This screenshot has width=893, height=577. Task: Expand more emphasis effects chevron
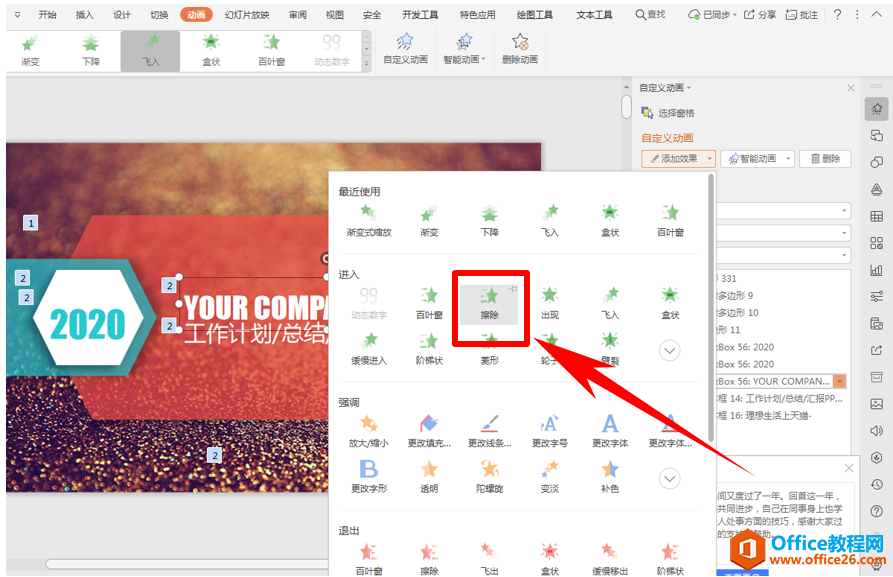coord(670,478)
